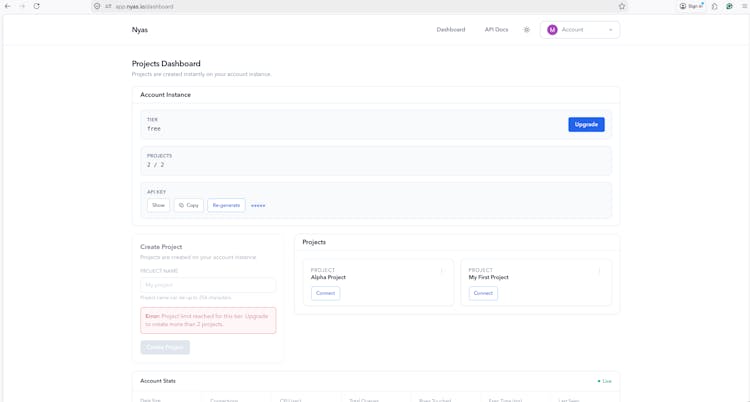The image size is (750, 402).
Task: Connect to My First Project
Action: [x=483, y=293]
